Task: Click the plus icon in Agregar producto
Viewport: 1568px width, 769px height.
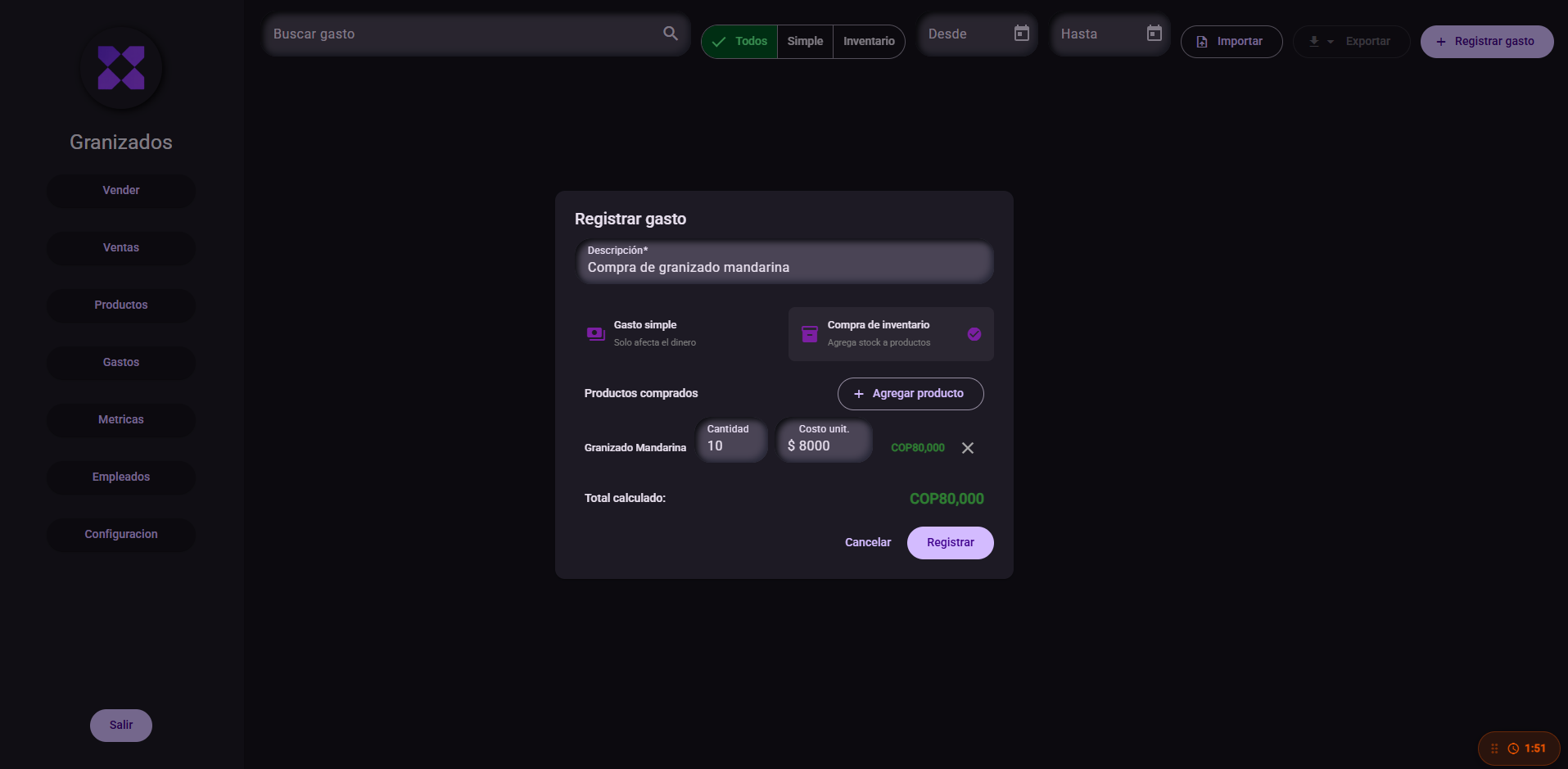Action: tap(859, 394)
